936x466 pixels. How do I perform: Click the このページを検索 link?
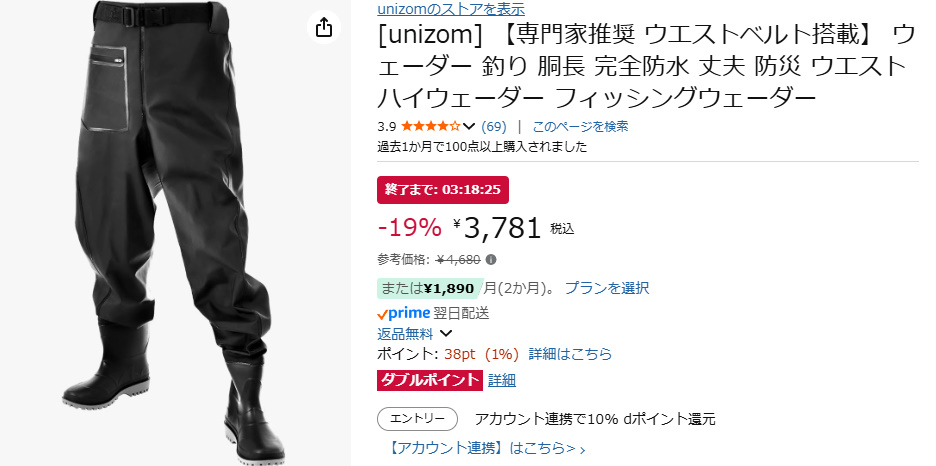pyautogui.click(x=580, y=126)
